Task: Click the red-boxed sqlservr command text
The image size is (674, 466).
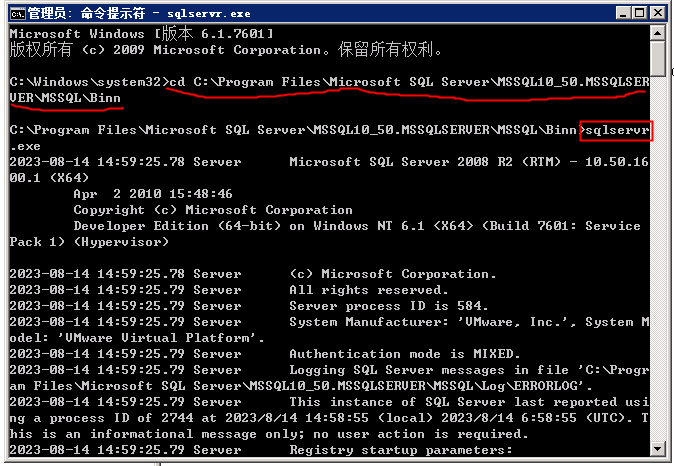Action: click(616, 130)
